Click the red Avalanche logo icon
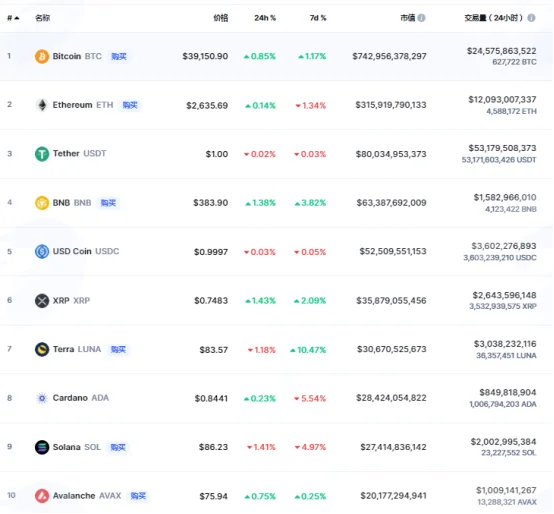Viewport: 554px width, 514px height. [x=42, y=496]
